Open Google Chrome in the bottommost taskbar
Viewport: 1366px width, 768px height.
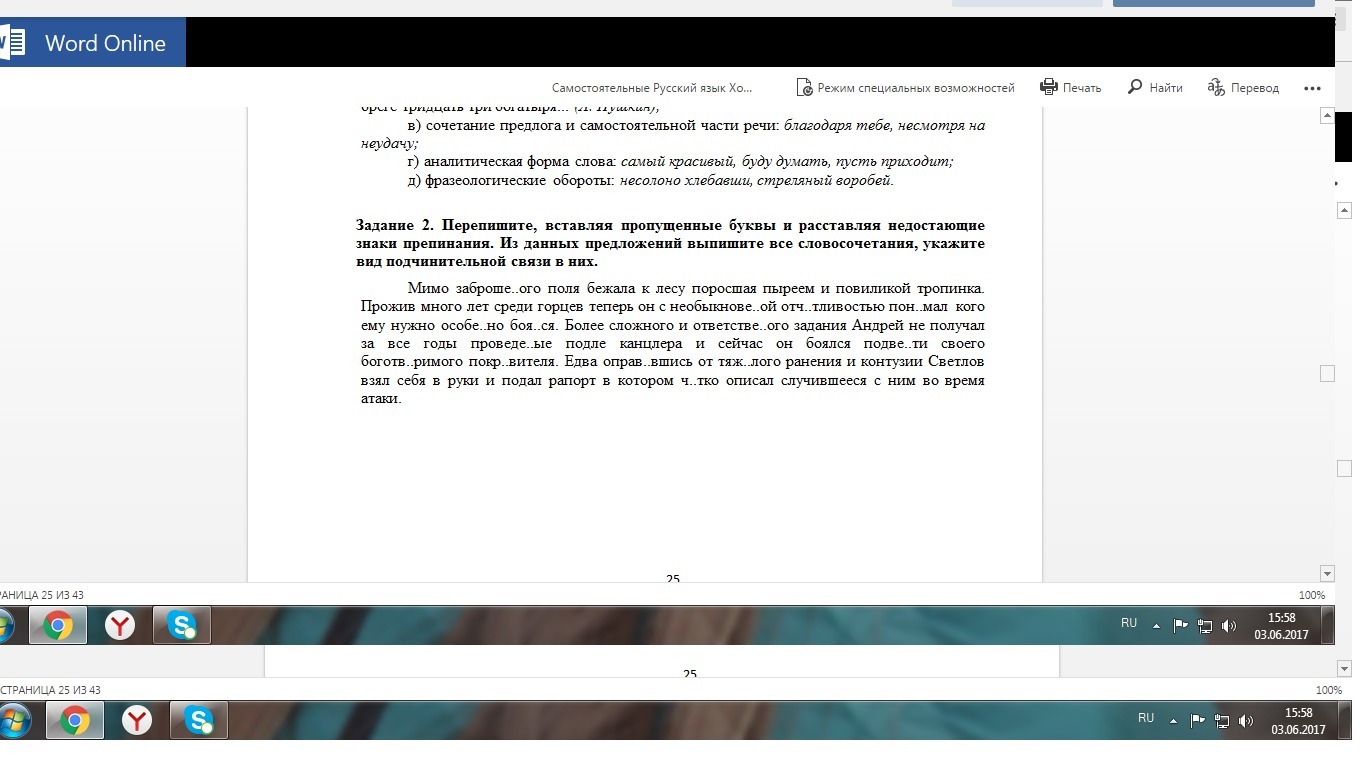point(74,720)
